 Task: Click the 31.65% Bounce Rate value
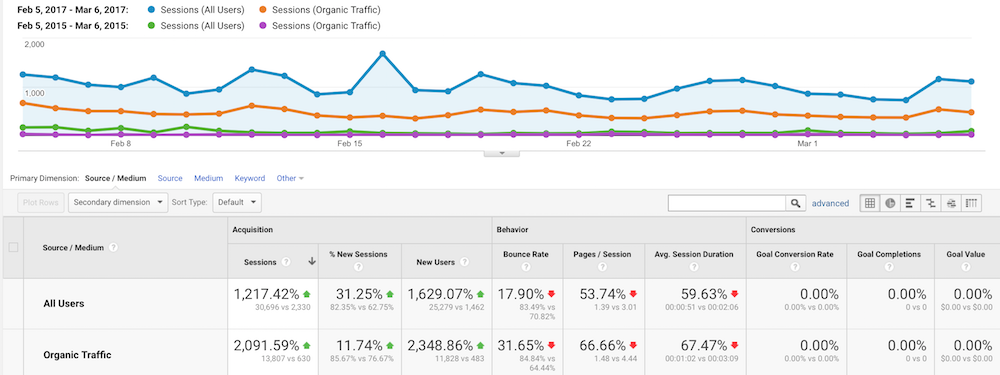click(x=521, y=345)
